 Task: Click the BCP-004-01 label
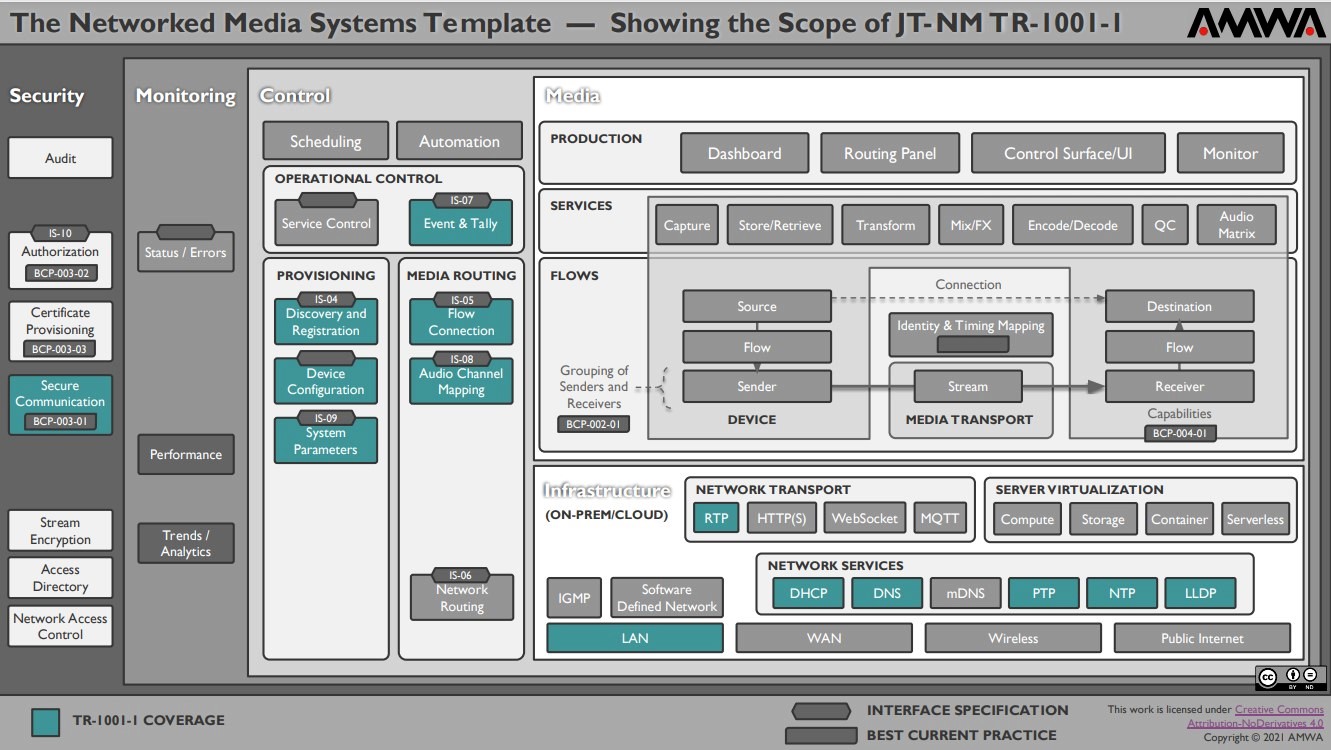pyautogui.click(x=1181, y=433)
